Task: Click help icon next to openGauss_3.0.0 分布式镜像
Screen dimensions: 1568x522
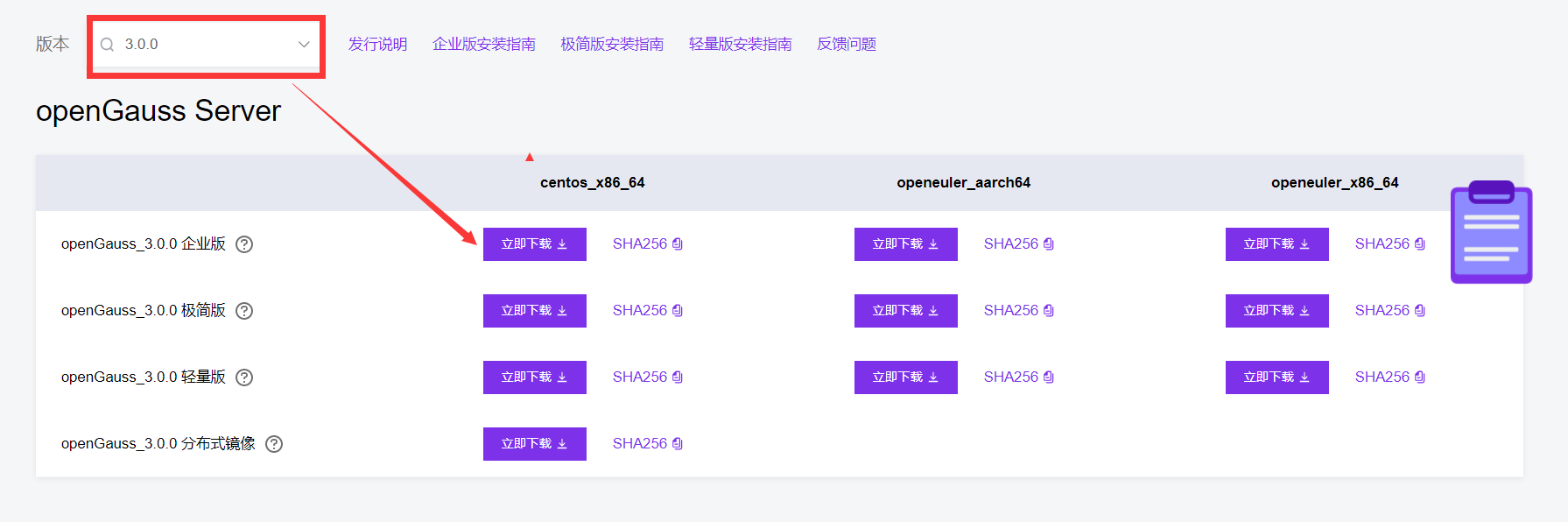Action: click(x=274, y=444)
